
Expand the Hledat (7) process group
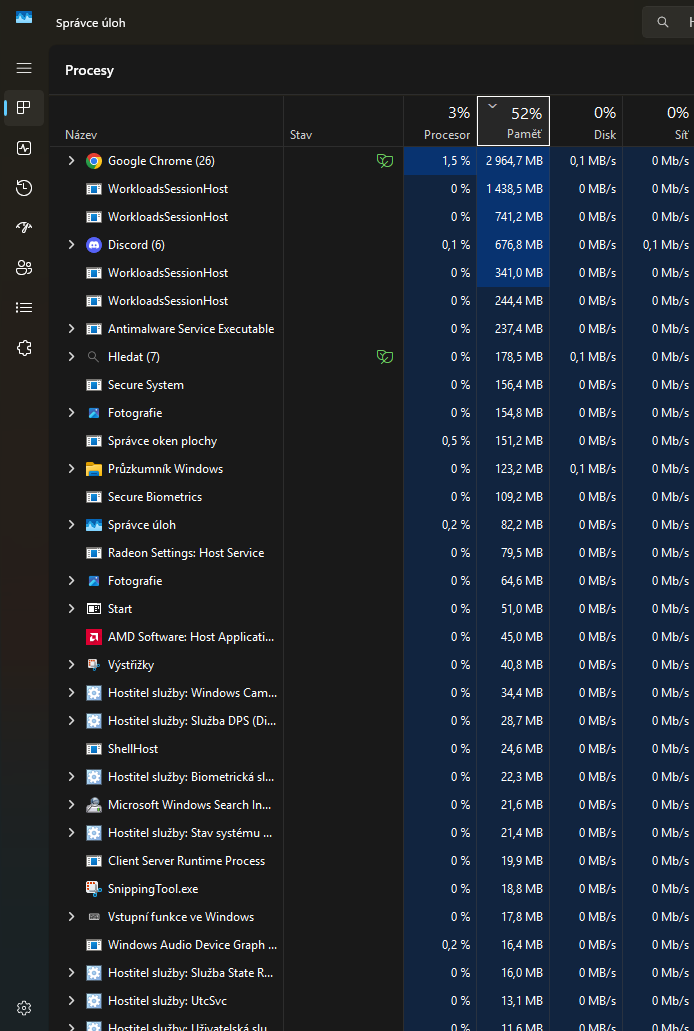coord(71,356)
